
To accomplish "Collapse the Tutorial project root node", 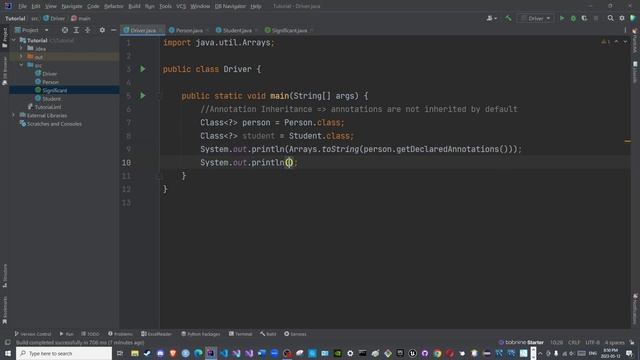I will coord(14,40).
